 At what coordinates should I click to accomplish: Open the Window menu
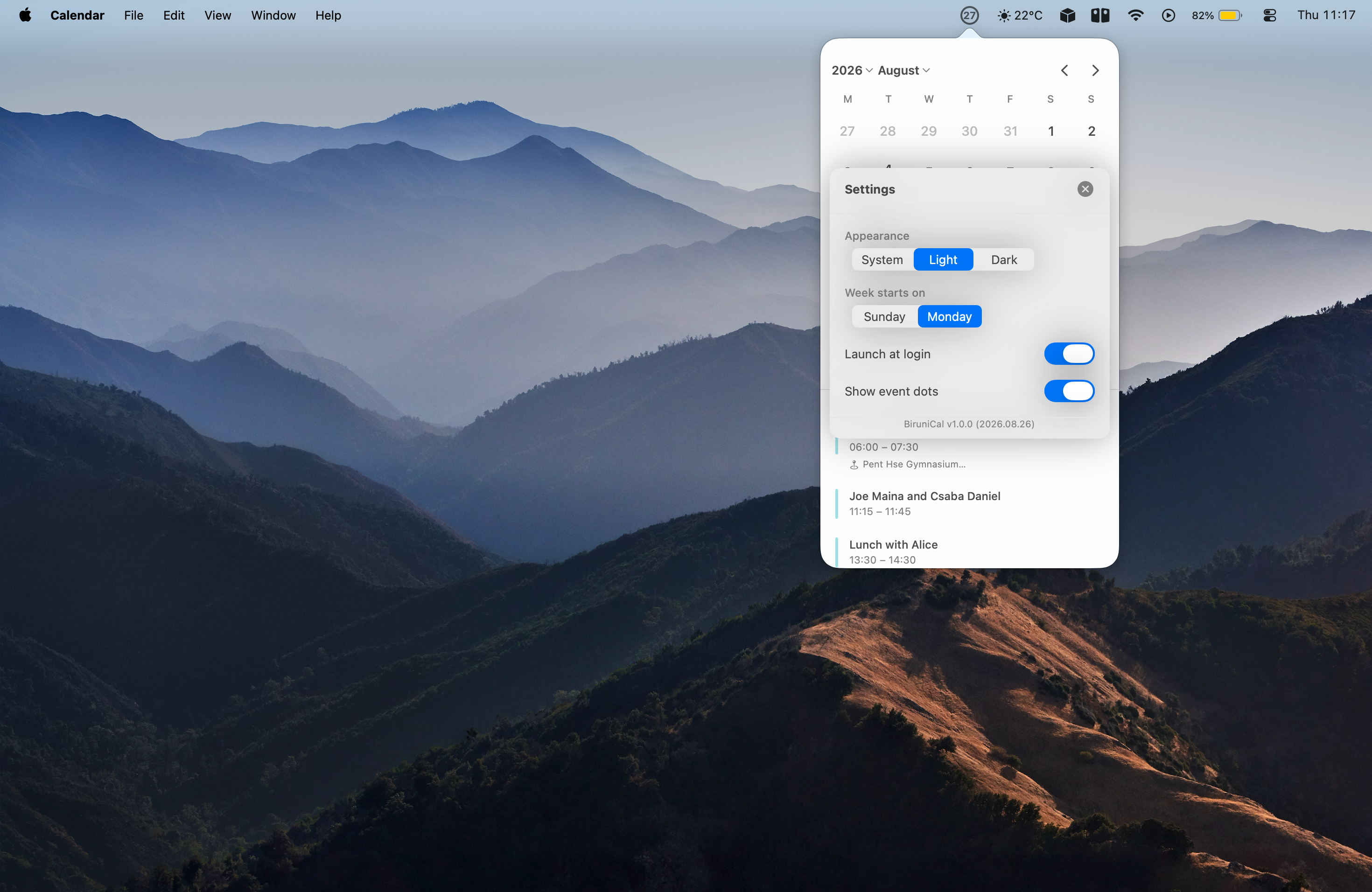pos(273,15)
